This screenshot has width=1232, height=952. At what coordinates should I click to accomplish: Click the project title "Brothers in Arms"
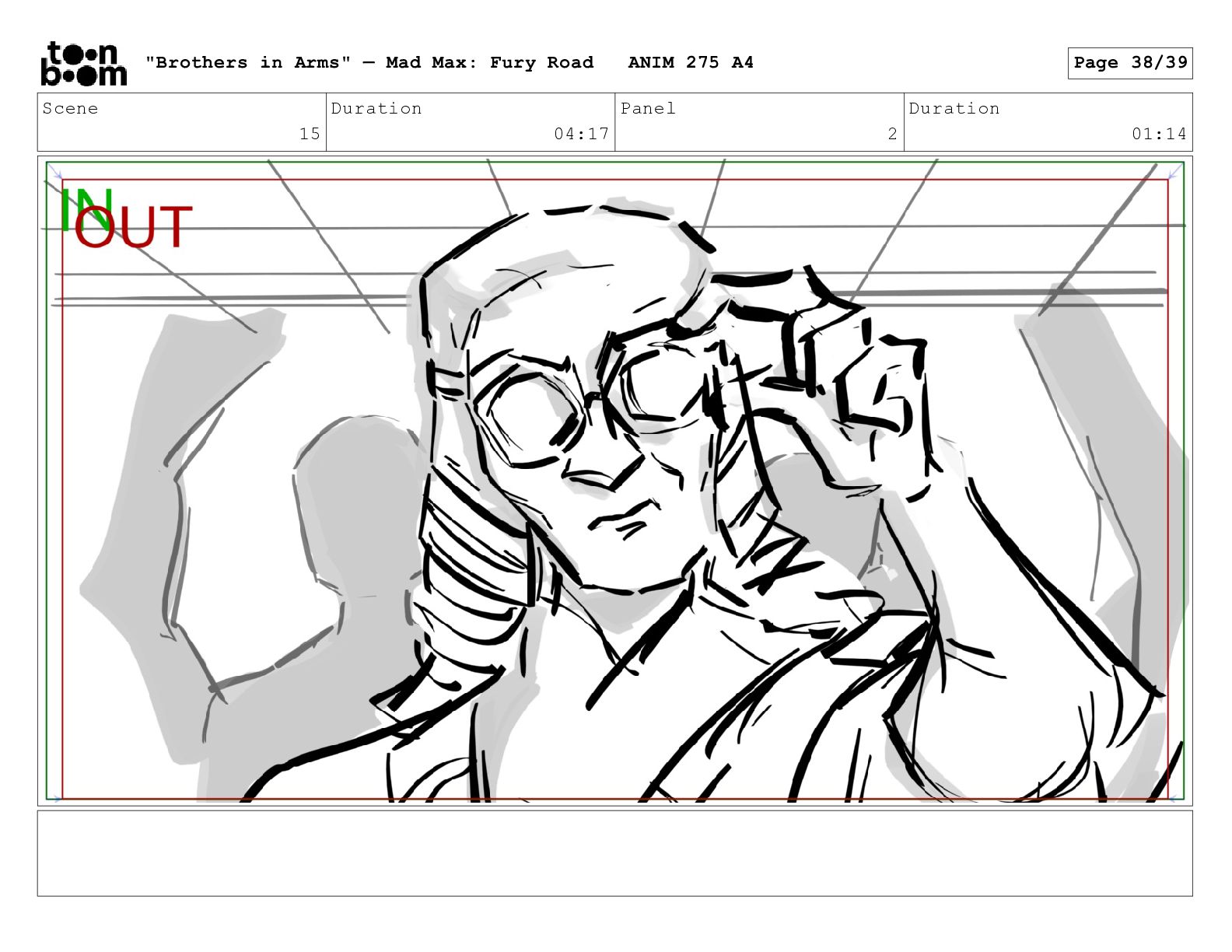click(x=248, y=63)
